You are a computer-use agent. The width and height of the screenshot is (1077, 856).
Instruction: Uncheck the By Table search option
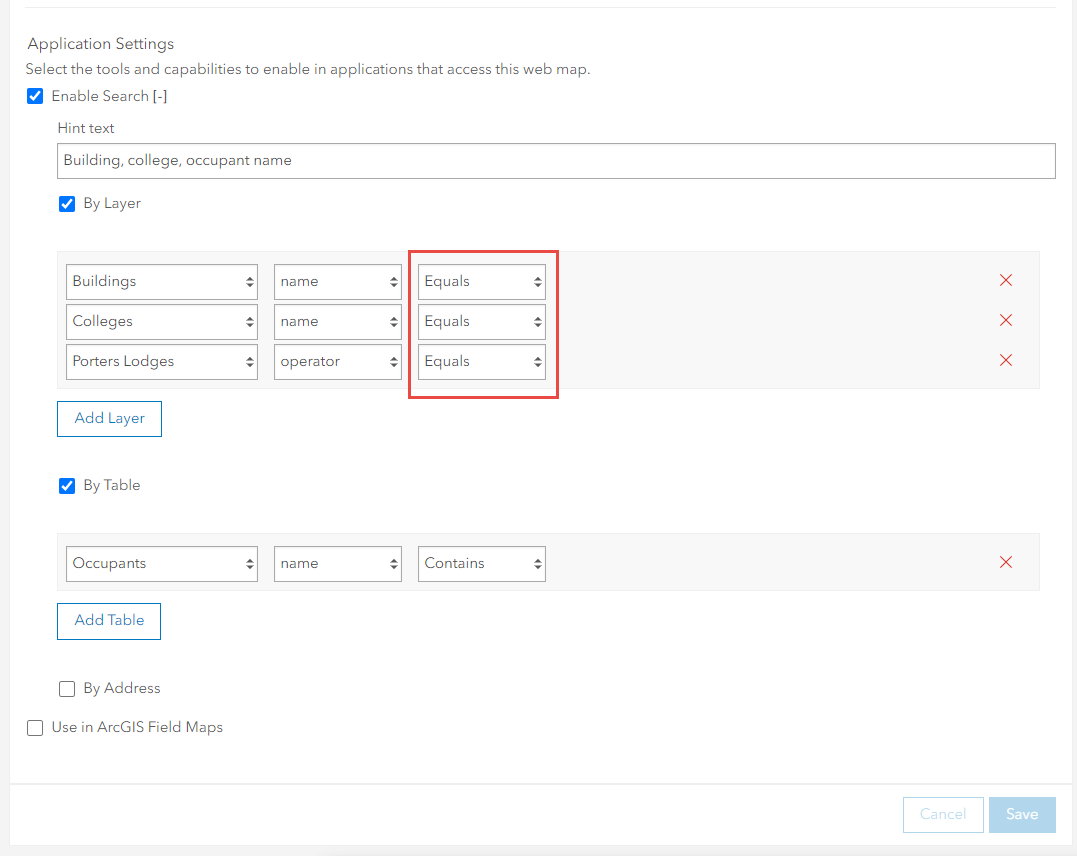pos(66,485)
